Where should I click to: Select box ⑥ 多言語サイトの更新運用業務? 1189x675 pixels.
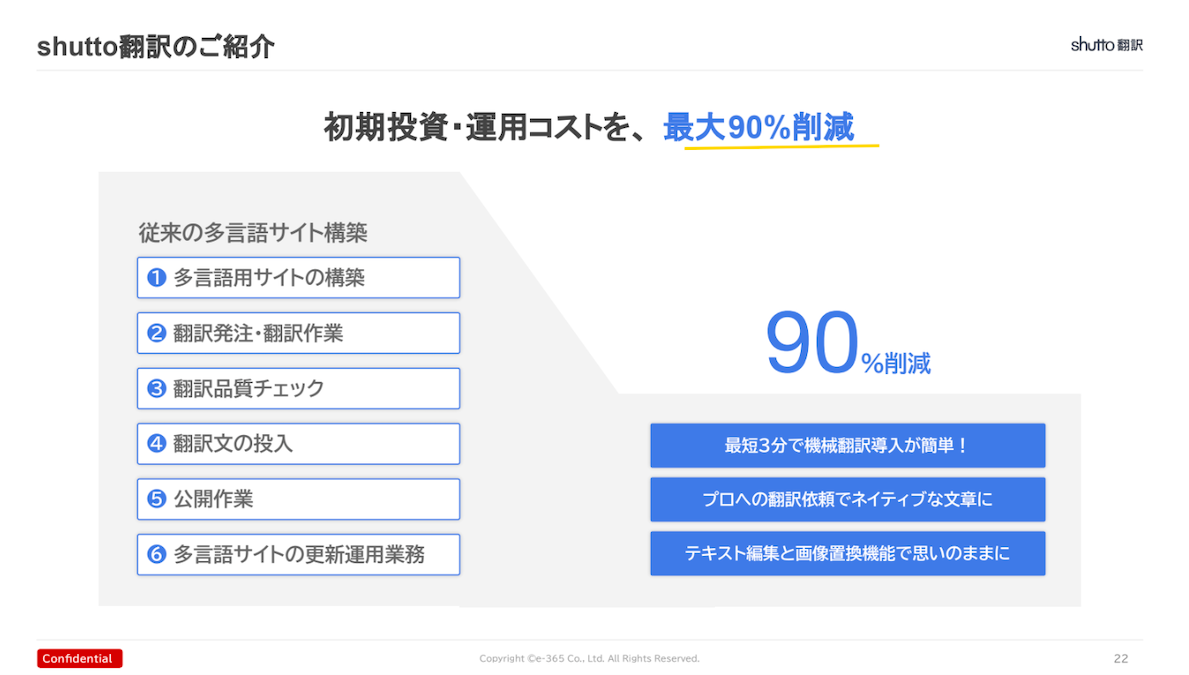[298, 554]
